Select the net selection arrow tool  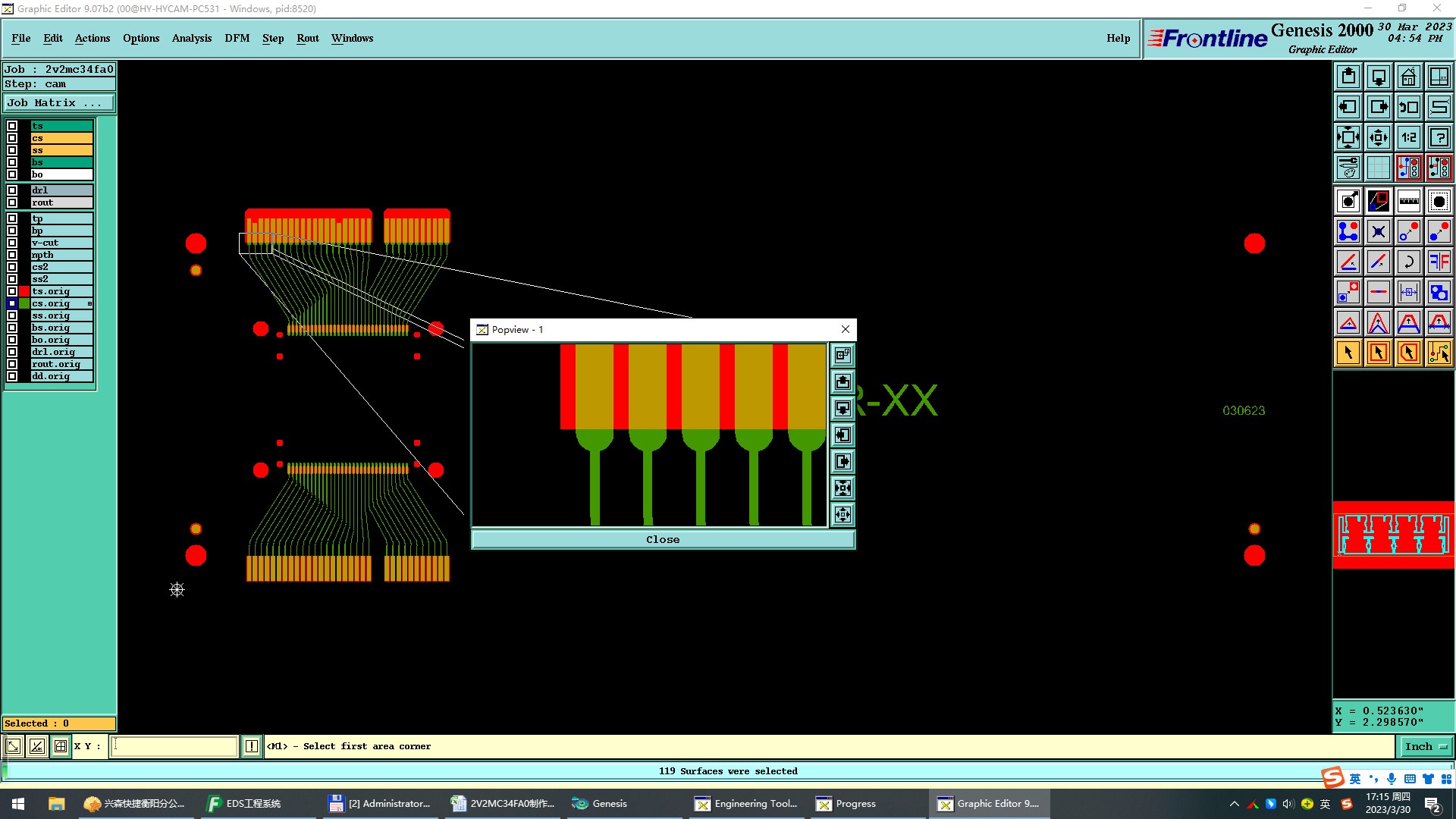(x=1439, y=353)
